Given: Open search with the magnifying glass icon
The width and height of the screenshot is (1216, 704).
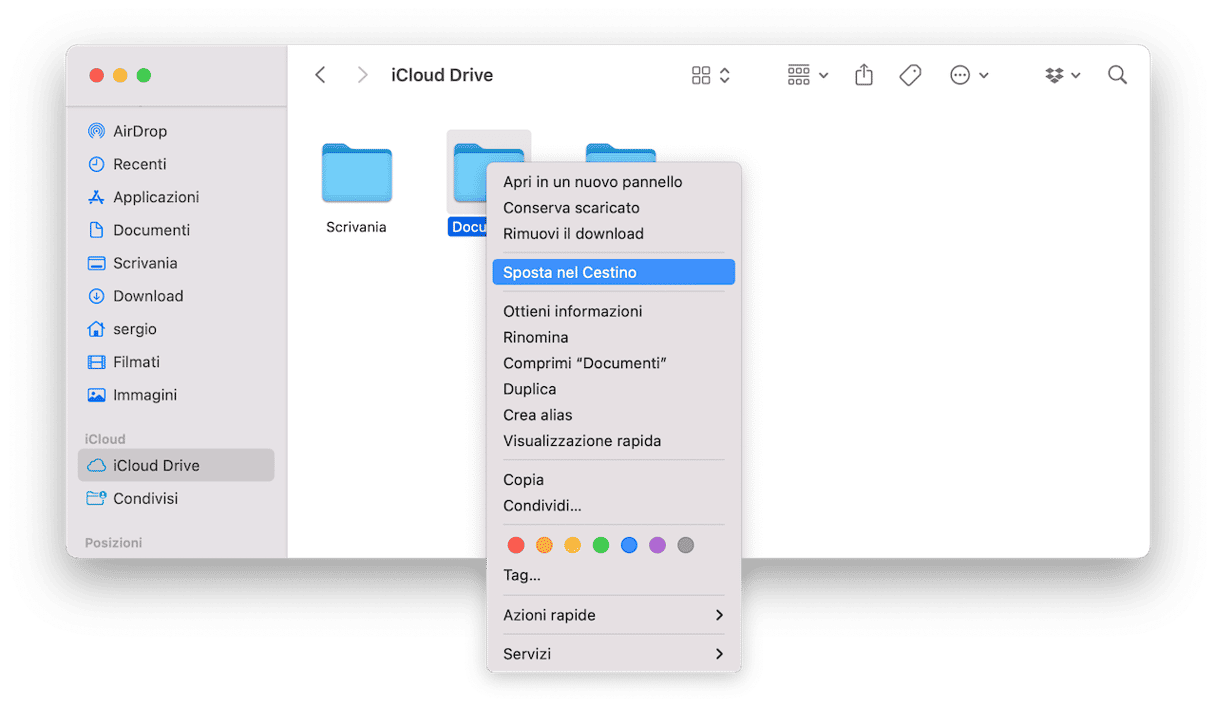Looking at the screenshot, I should pos(1117,75).
